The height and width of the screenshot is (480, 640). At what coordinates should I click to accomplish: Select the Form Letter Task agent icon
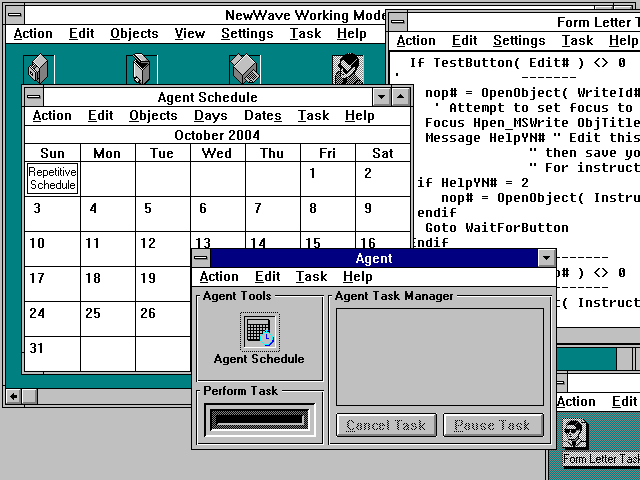(x=575, y=435)
